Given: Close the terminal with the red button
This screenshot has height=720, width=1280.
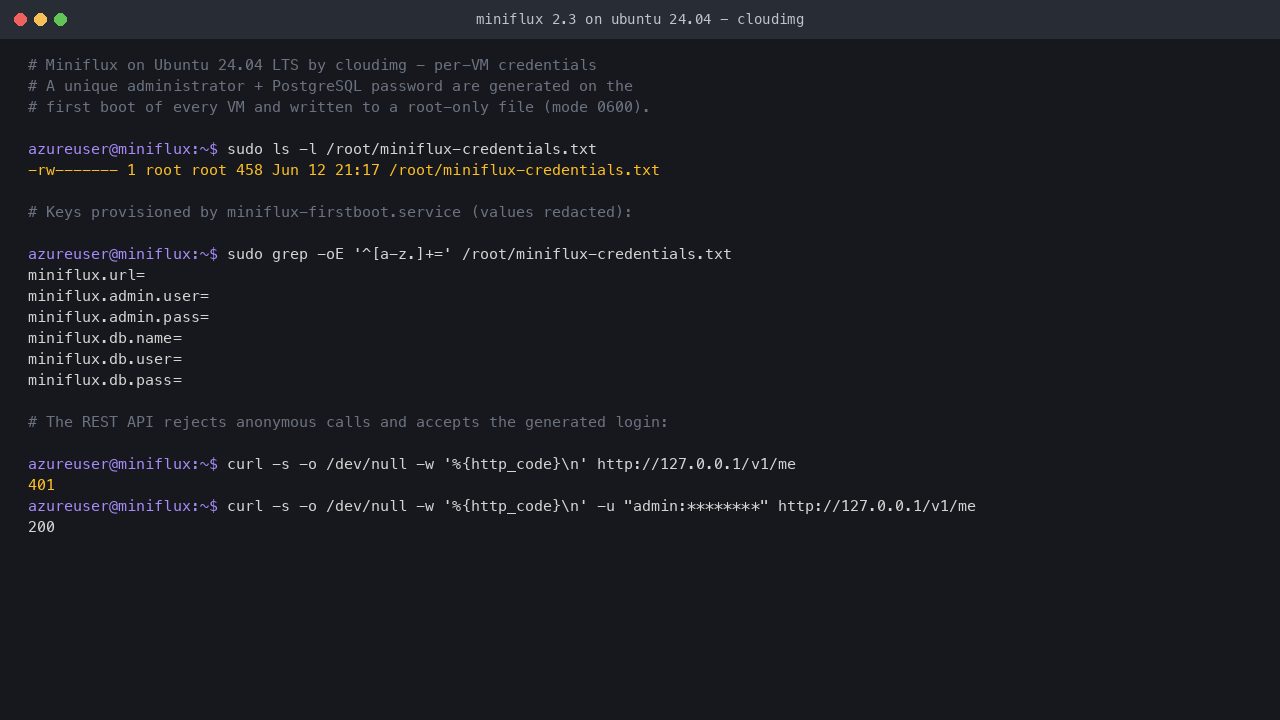Looking at the screenshot, I should pos(20,19).
